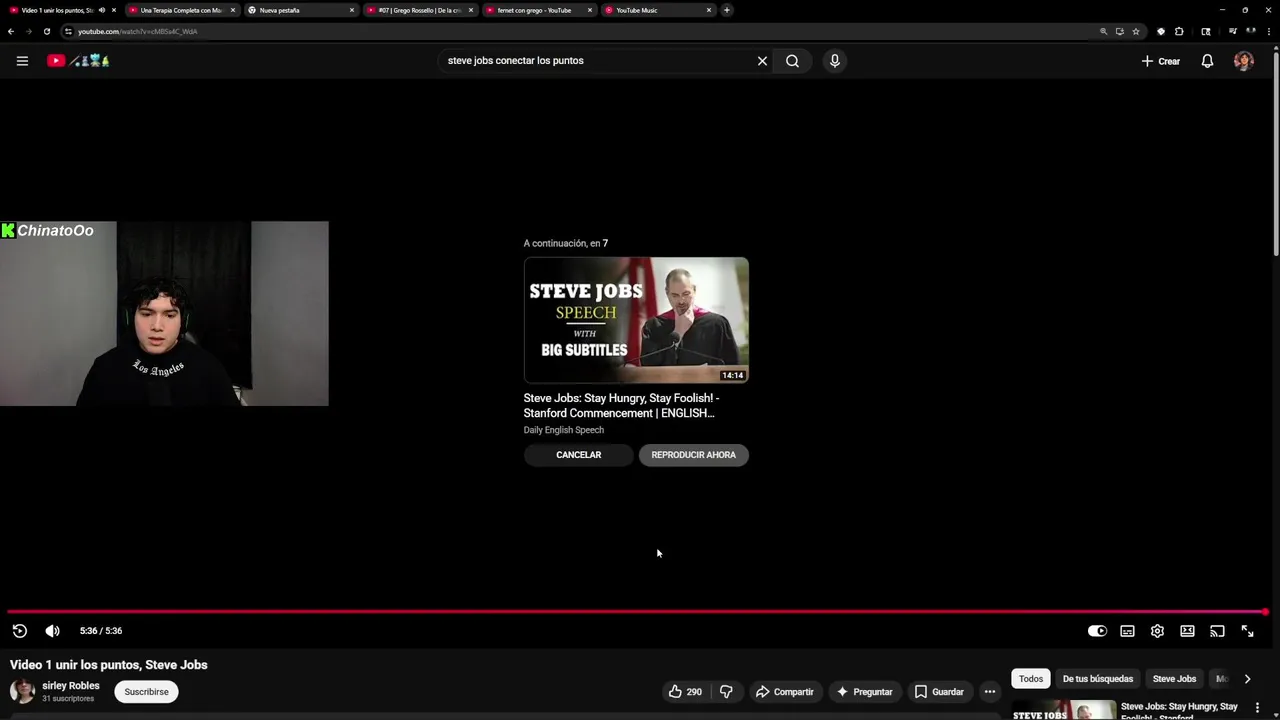
Task: Select the Steve Jobs chip
Action: click(1174, 679)
